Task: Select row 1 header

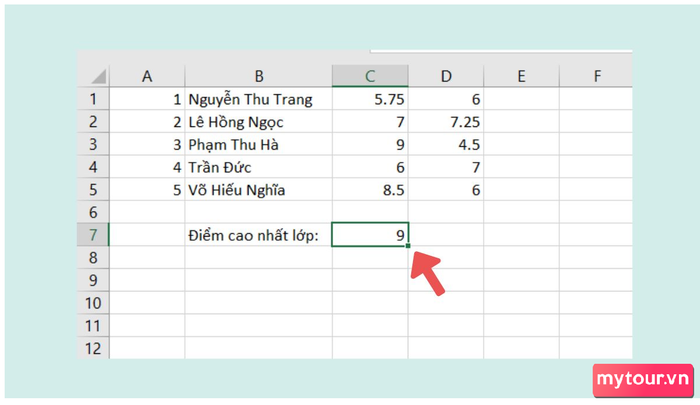Action: tap(93, 99)
